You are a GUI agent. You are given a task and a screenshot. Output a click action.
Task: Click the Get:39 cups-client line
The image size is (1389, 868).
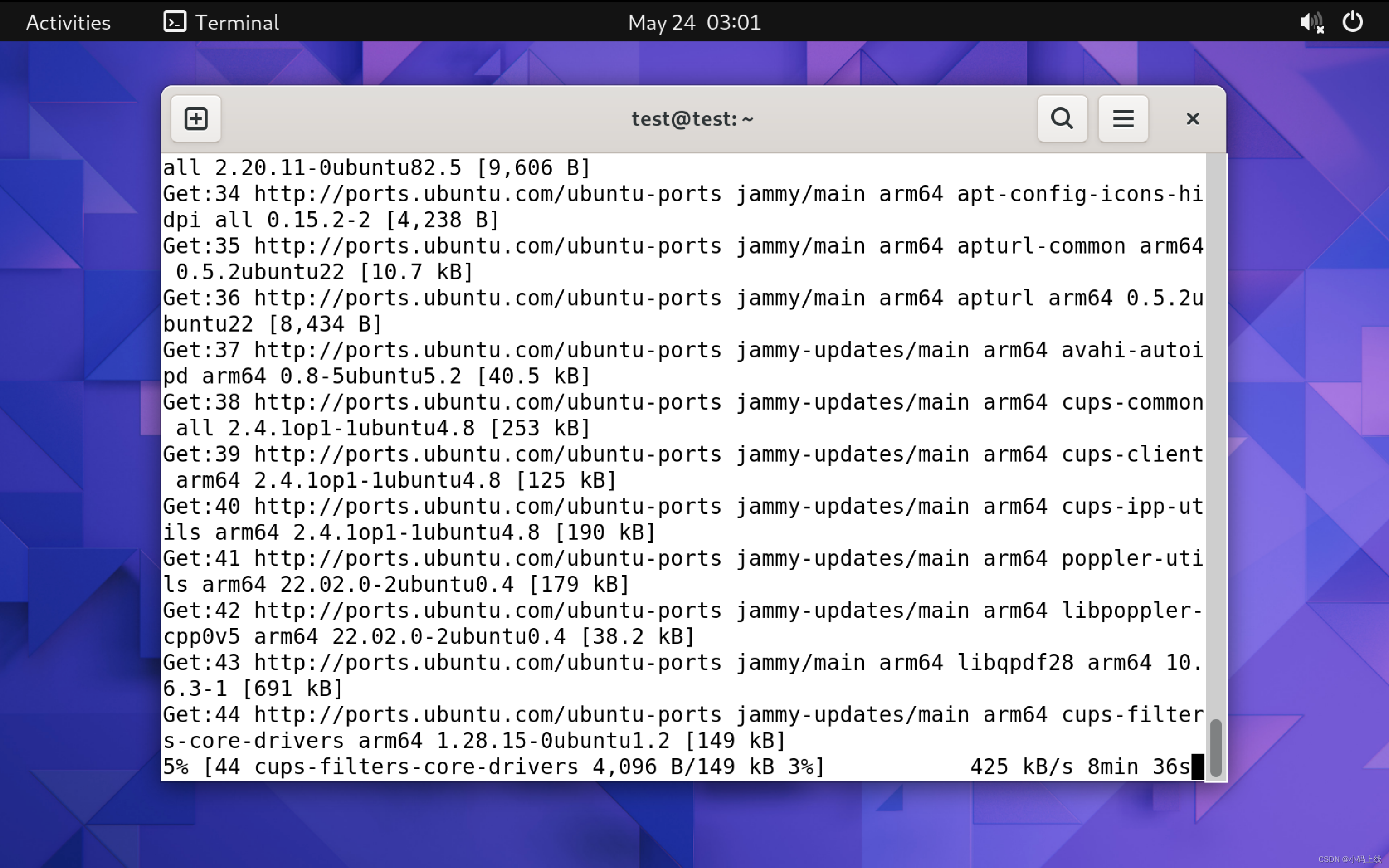[683, 468]
